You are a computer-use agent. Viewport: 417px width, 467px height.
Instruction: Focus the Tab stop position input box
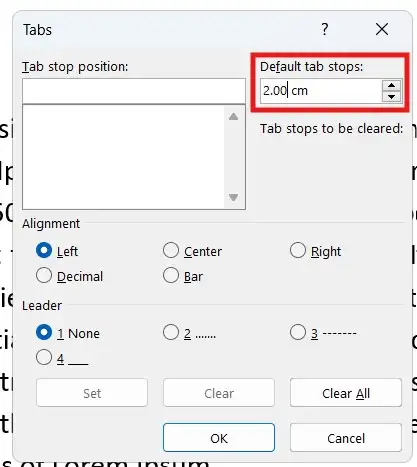[x=134, y=91]
